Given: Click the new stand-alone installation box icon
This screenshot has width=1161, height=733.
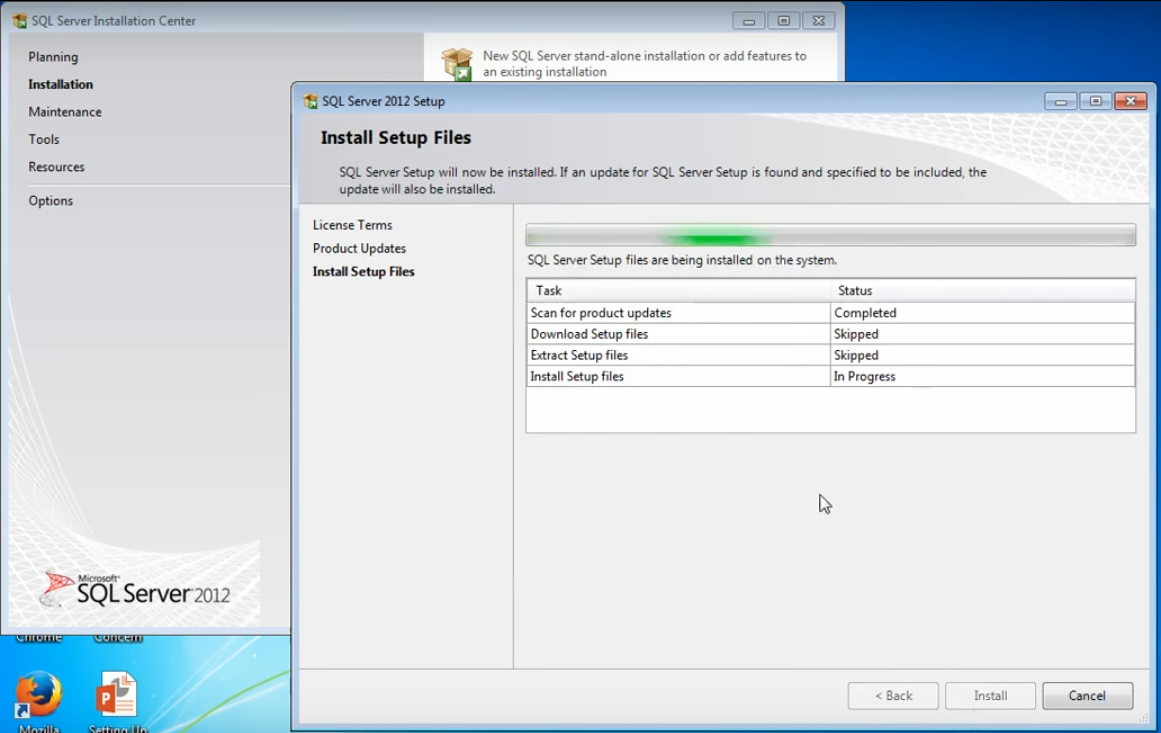Looking at the screenshot, I should click(457, 64).
